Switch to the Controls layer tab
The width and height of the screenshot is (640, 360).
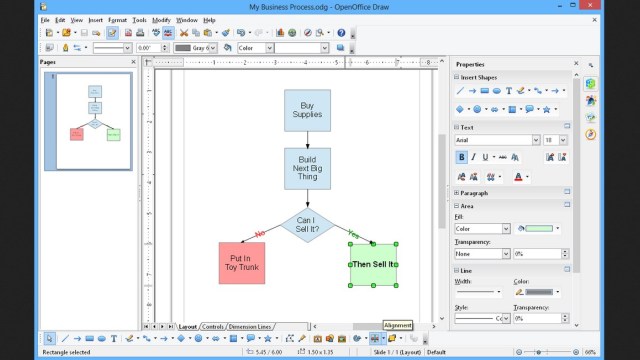click(213, 327)
